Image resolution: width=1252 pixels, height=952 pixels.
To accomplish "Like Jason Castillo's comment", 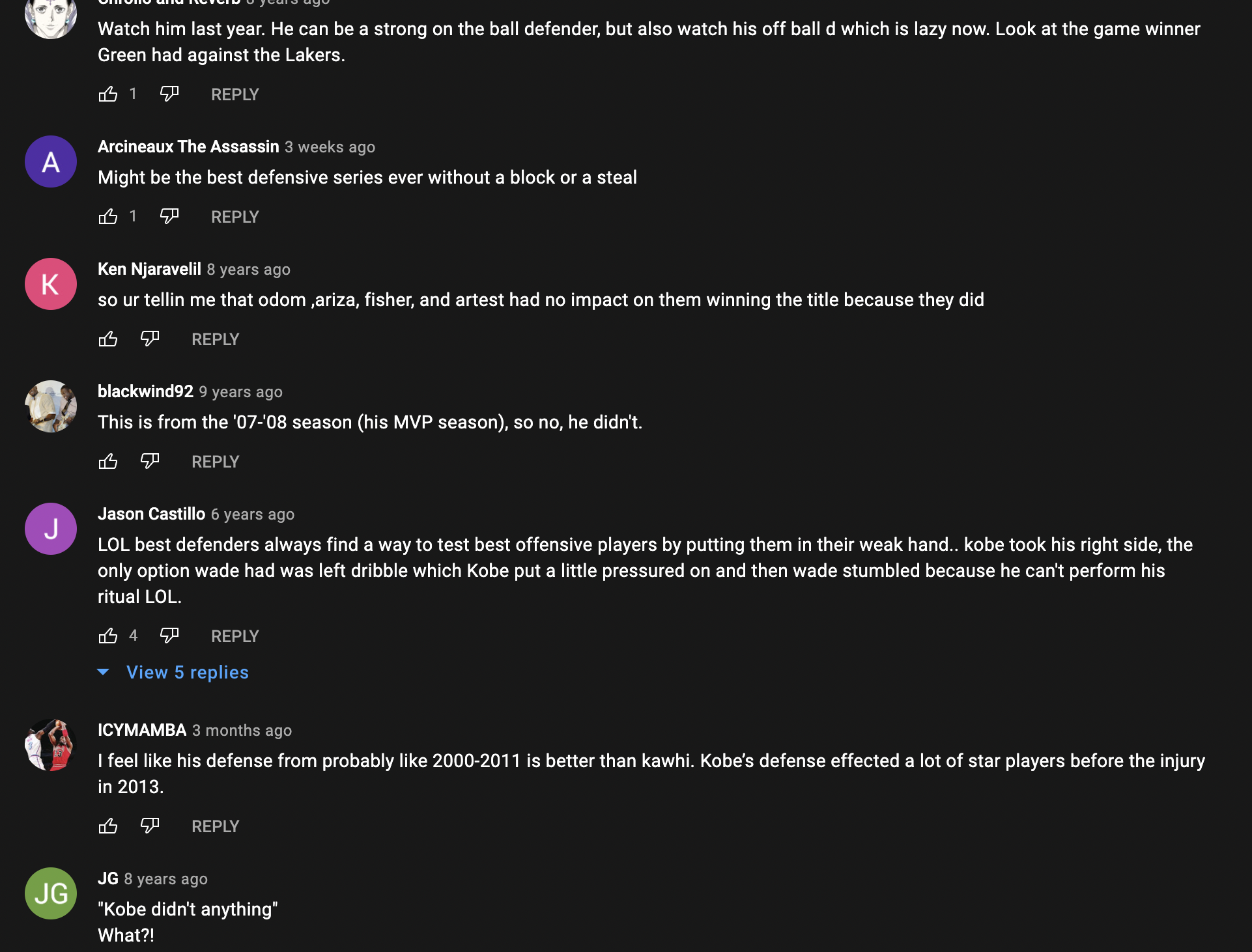I will click(x=108, y=636).
